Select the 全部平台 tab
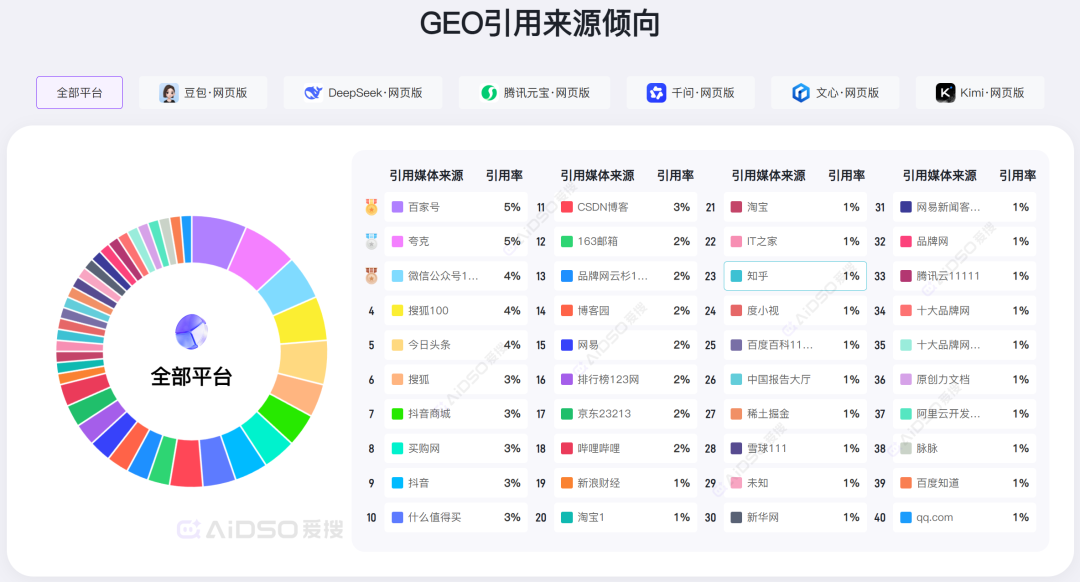 click(79, 93)
